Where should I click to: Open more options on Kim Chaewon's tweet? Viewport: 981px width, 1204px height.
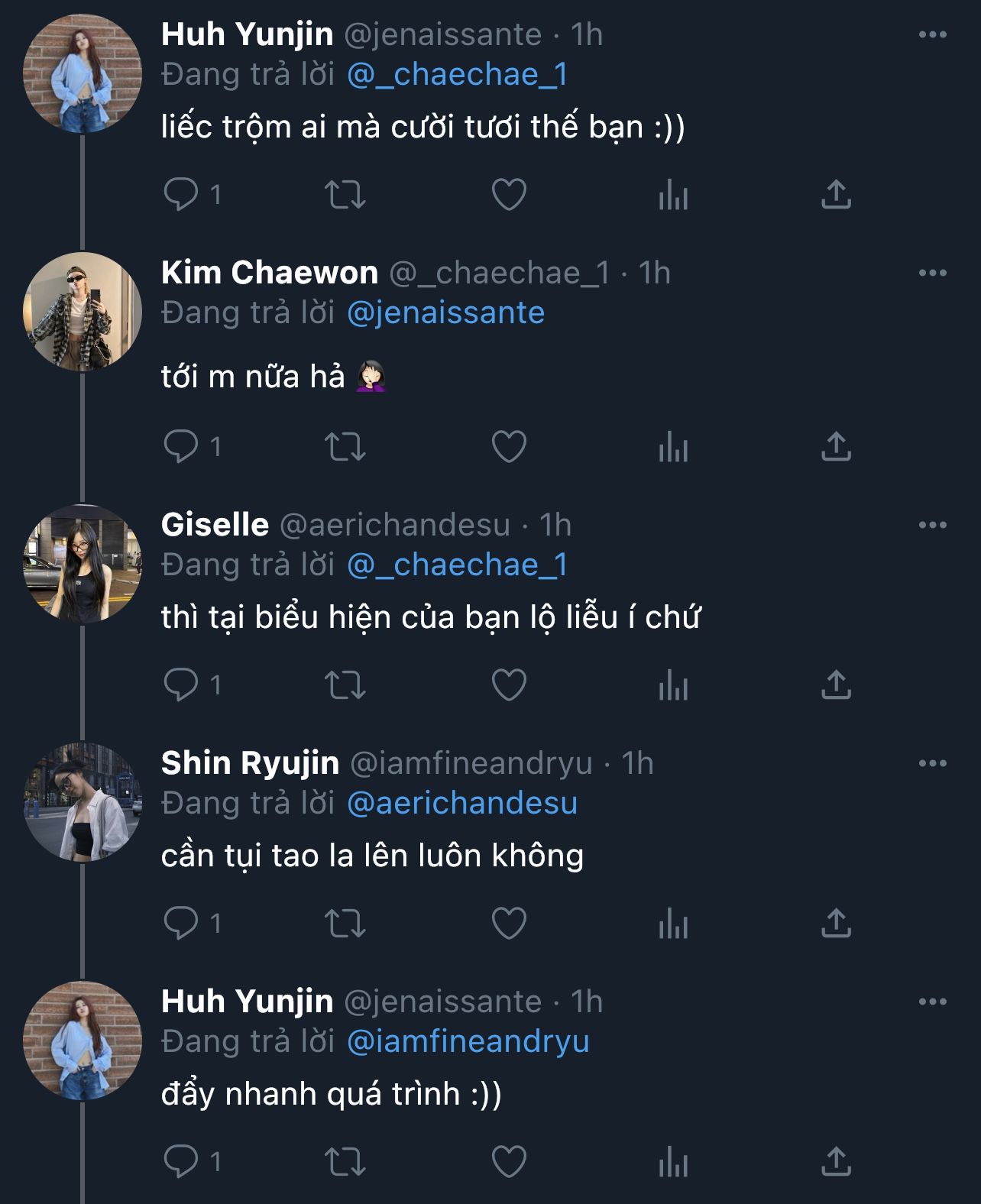(932, 273)
